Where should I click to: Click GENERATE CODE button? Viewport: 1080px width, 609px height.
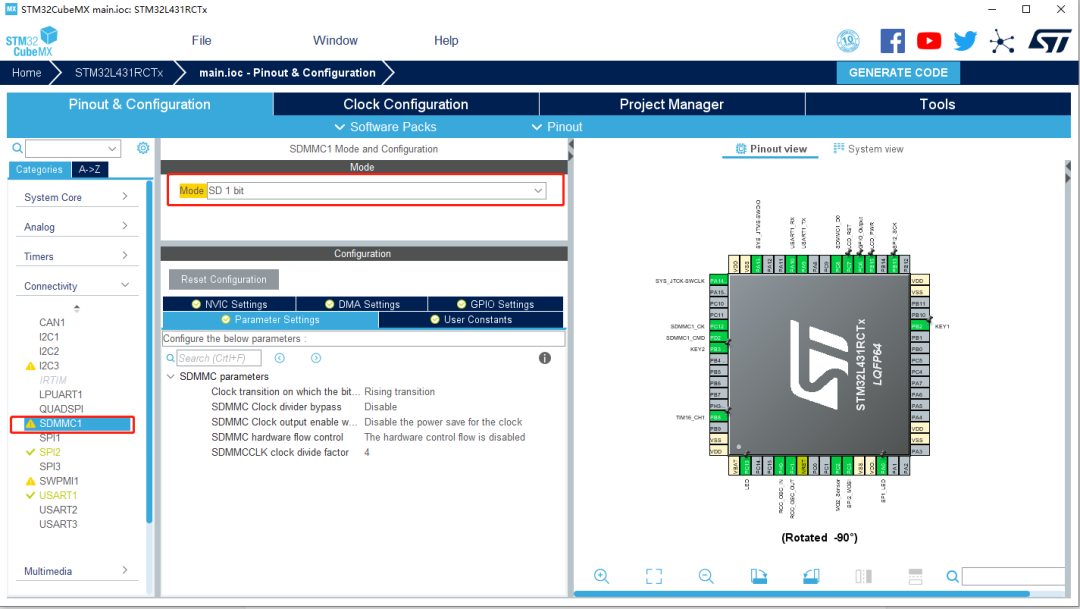click(x=898, y=72)
